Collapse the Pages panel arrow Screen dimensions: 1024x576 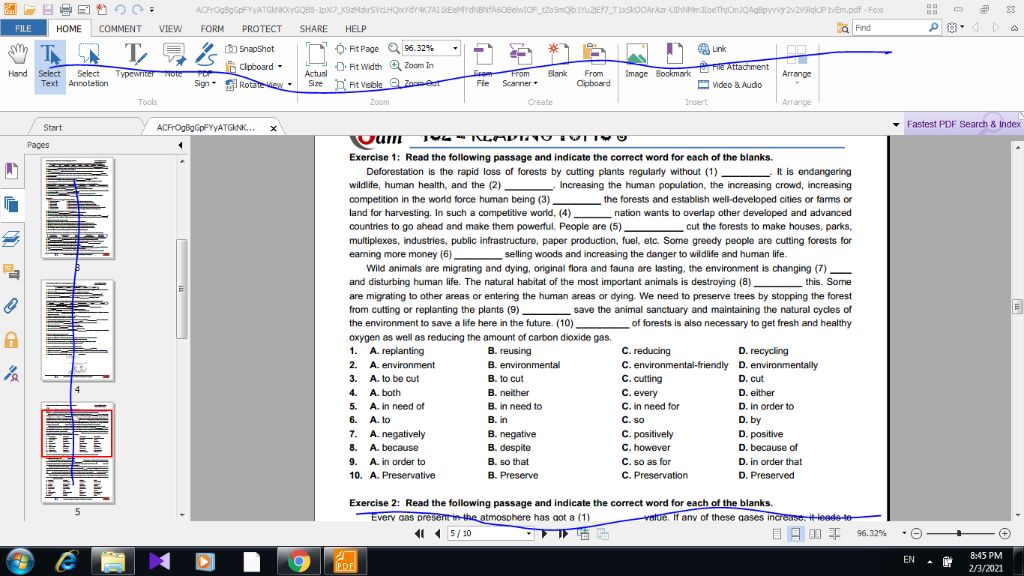click(180, 145)
